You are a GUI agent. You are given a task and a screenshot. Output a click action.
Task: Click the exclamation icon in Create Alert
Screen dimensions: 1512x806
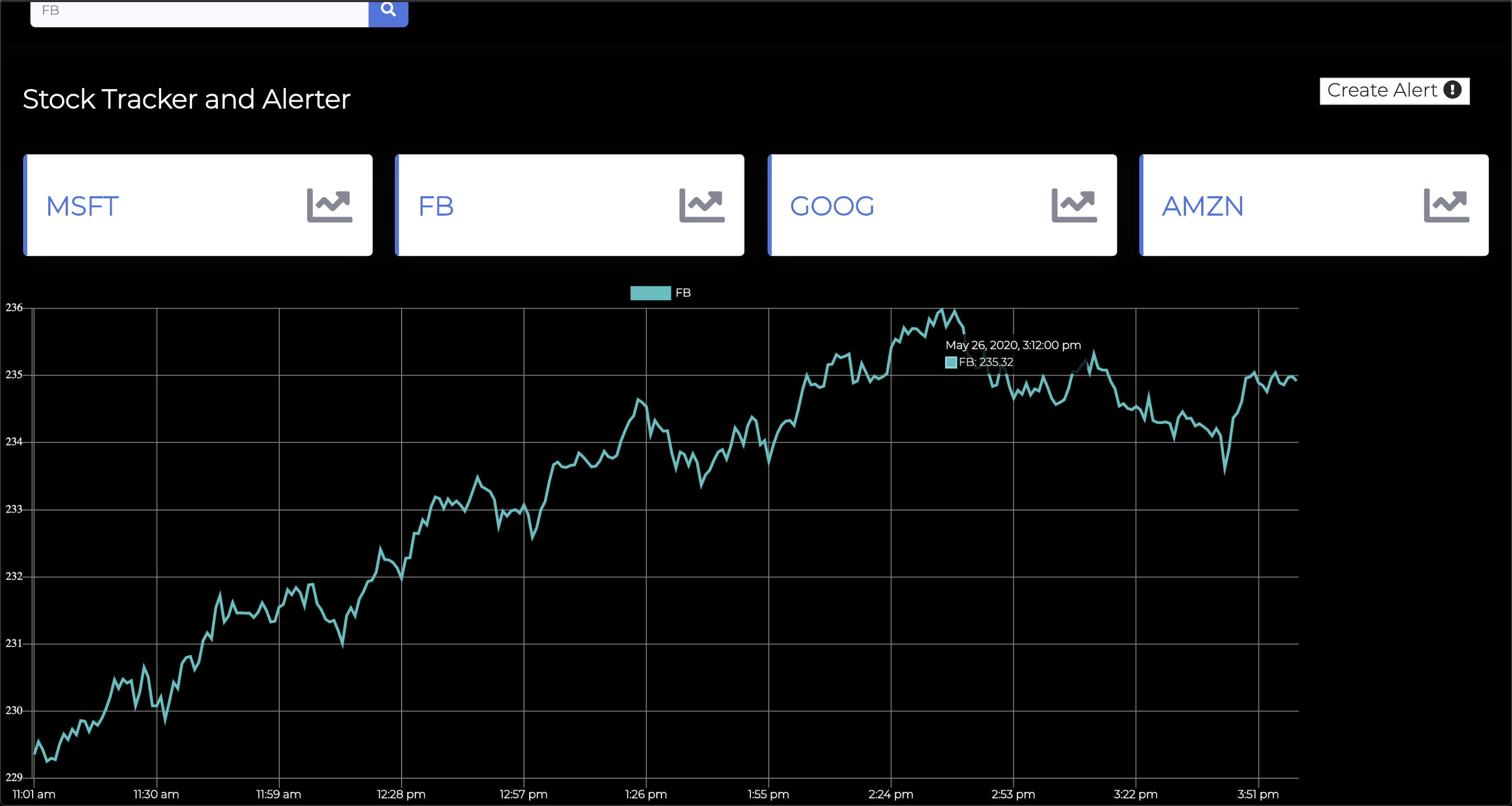click(1452, 90)
